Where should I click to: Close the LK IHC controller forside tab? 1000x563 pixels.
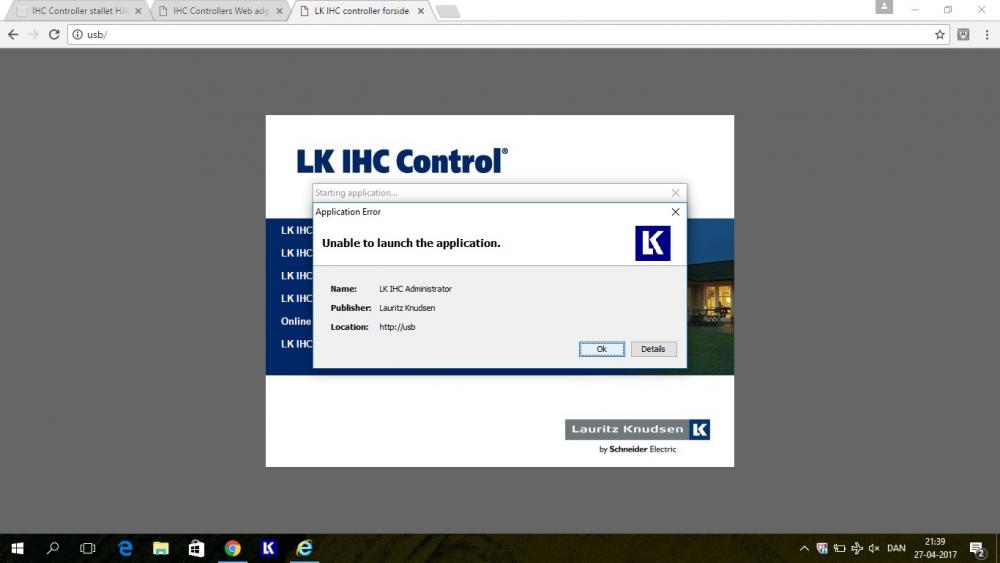[x=421, y=11]
